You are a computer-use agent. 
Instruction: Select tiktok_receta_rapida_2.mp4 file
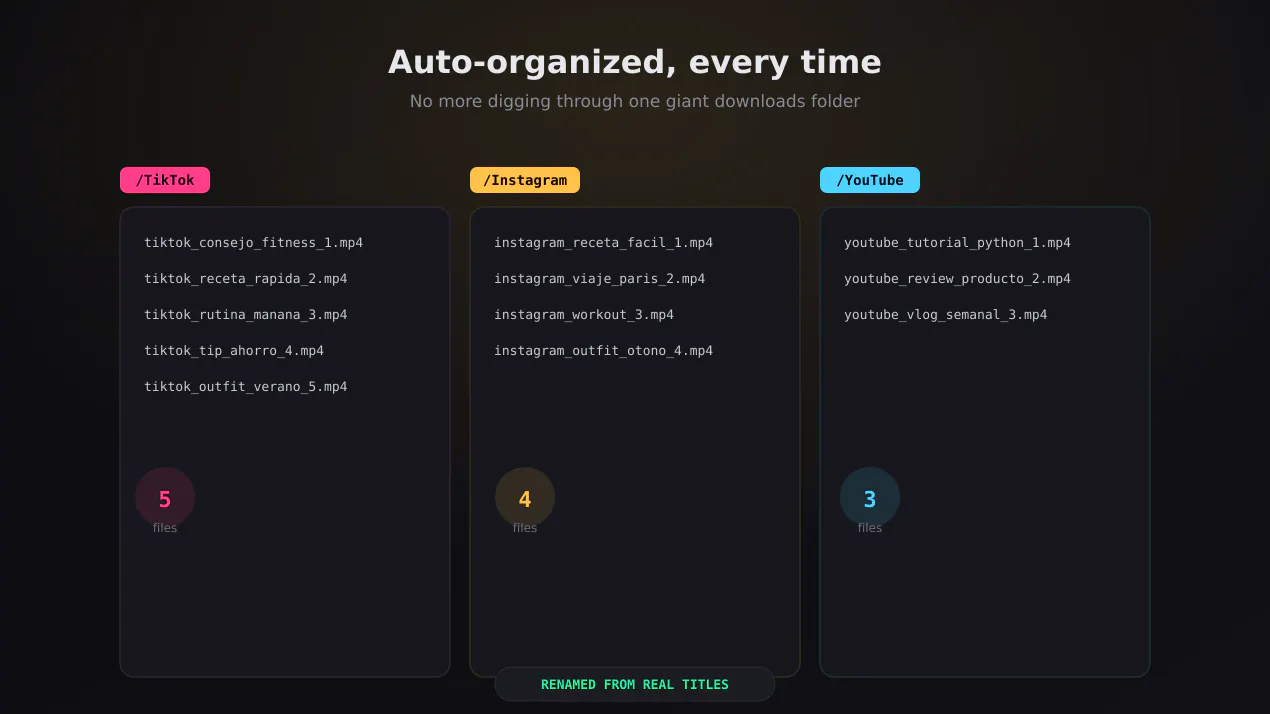coord(245,279)
